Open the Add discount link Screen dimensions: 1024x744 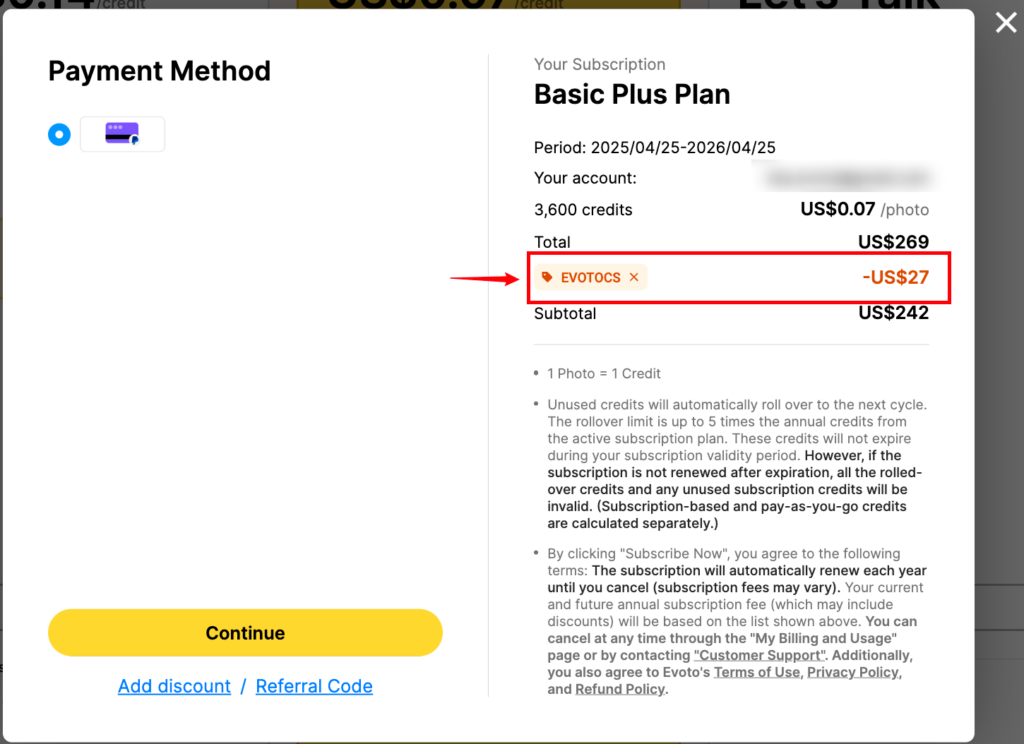coord(174,686)
